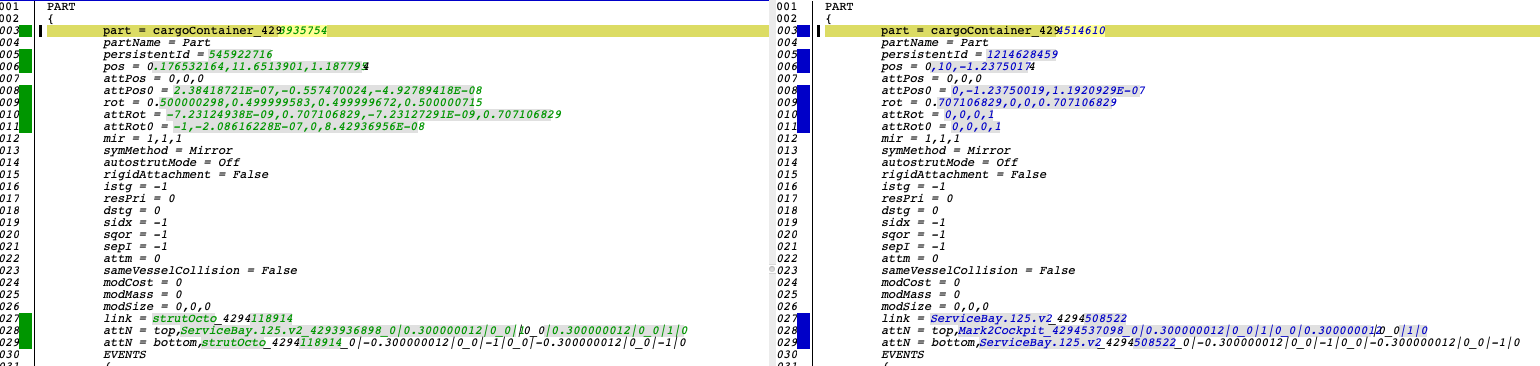This screenshot has width=1540, height=366.
Task: Click sameVesselCollision = False in right pane
Action: tap(978, 270)
